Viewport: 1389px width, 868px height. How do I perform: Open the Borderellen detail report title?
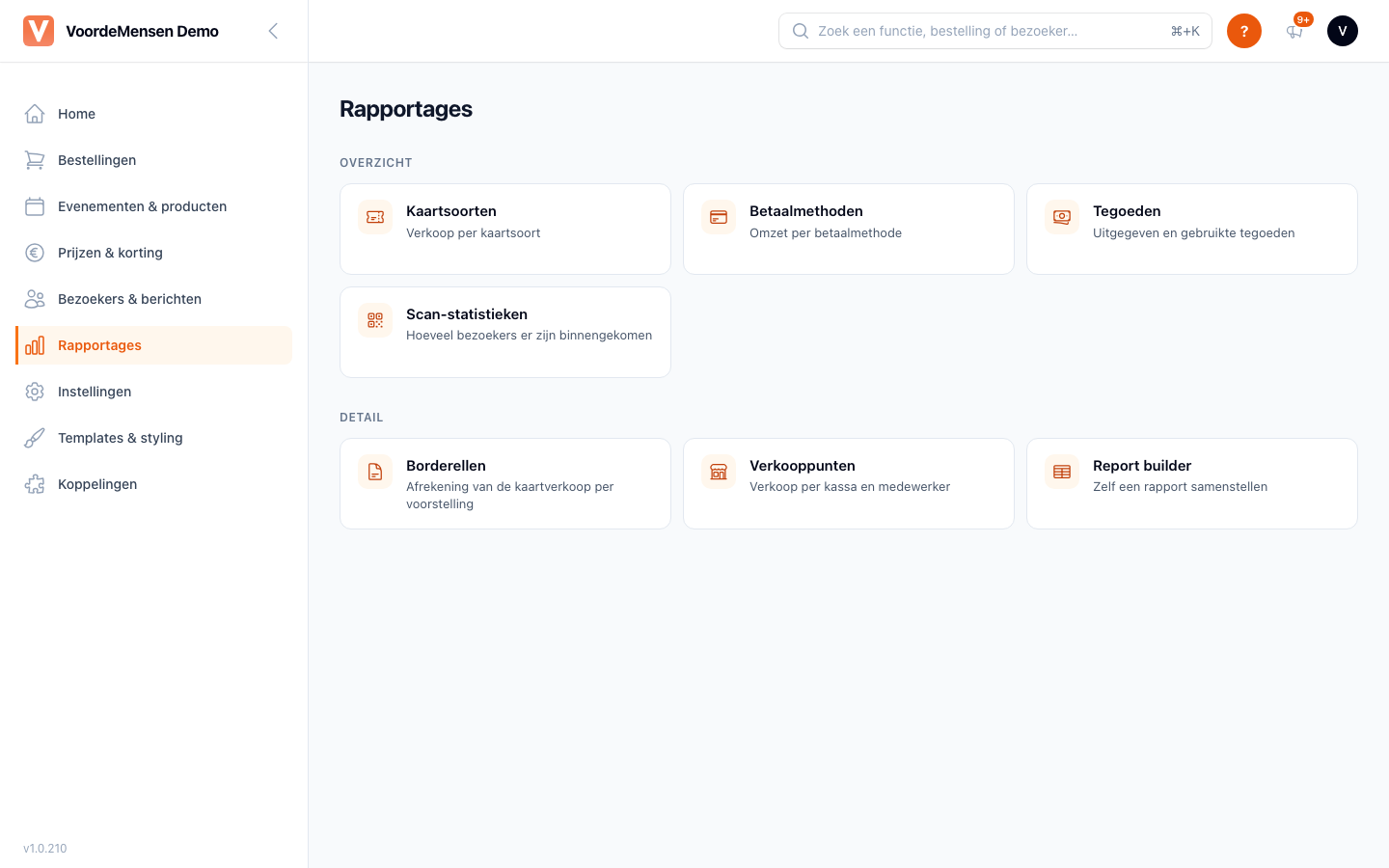point(446,466)
